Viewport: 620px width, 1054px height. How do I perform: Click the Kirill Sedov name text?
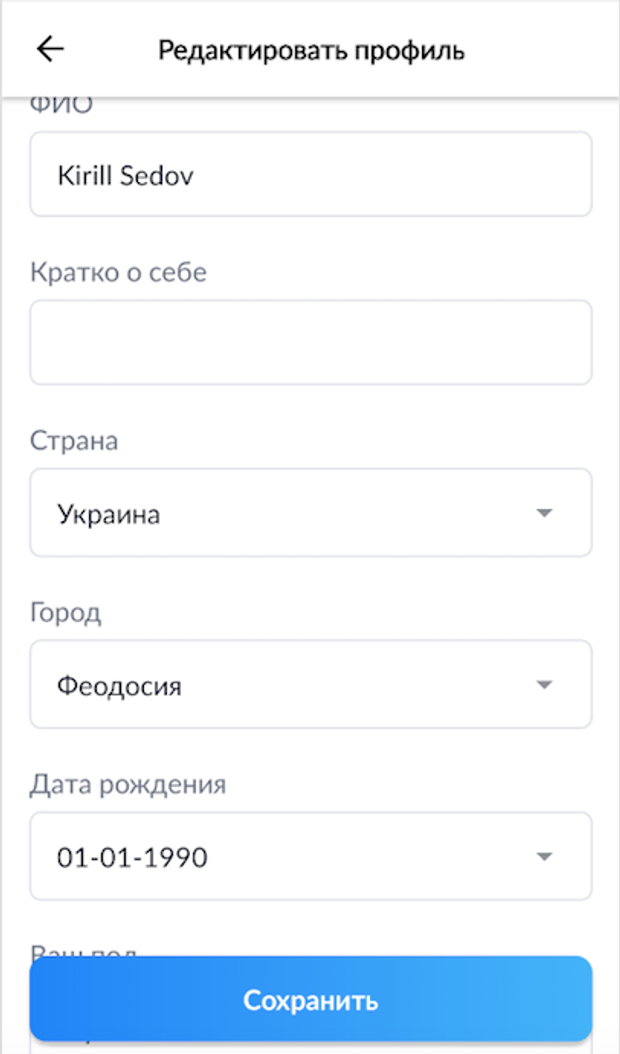point(126,176)
